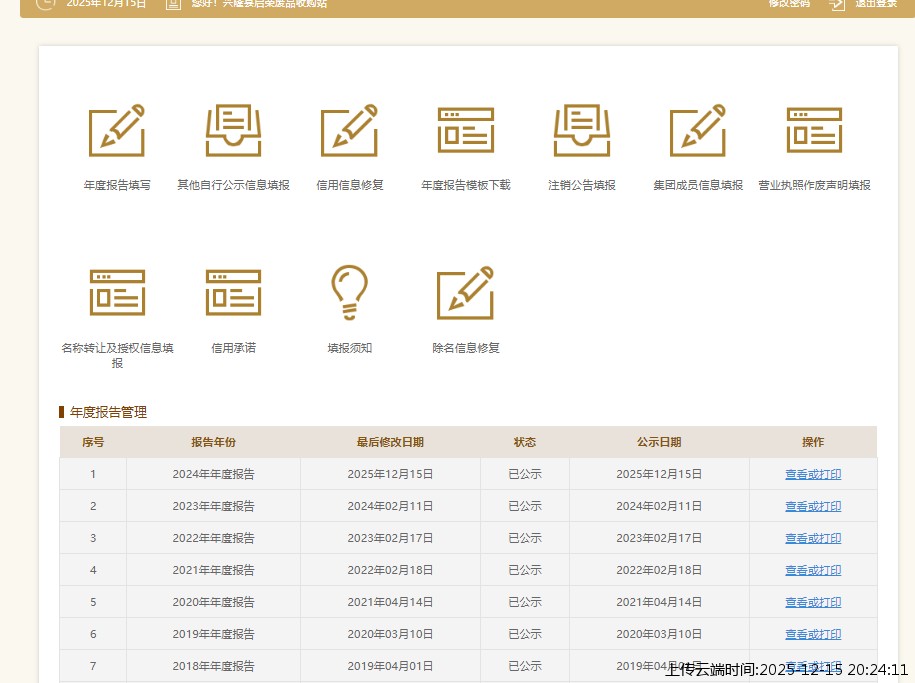
Task: Open the 信用承诺 icon
Action: click(x=233, y=293)
